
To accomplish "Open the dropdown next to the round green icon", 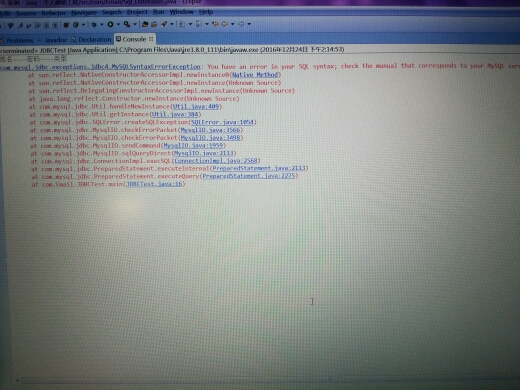I will coord(83,25).
